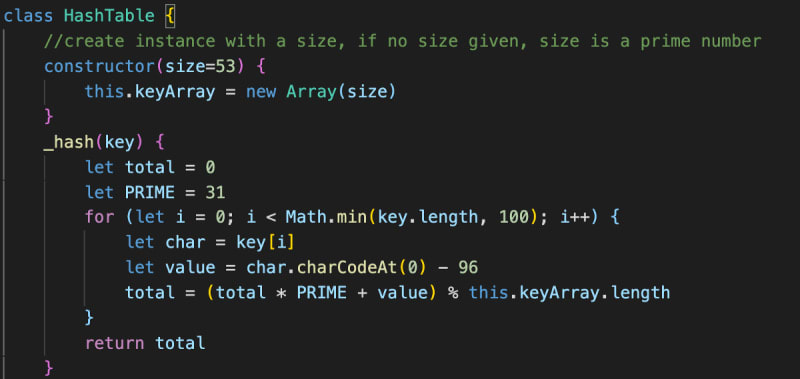This screenshot has height=379, width=800.
Task: Click key[i] index expression
Action: click(265, 242)
